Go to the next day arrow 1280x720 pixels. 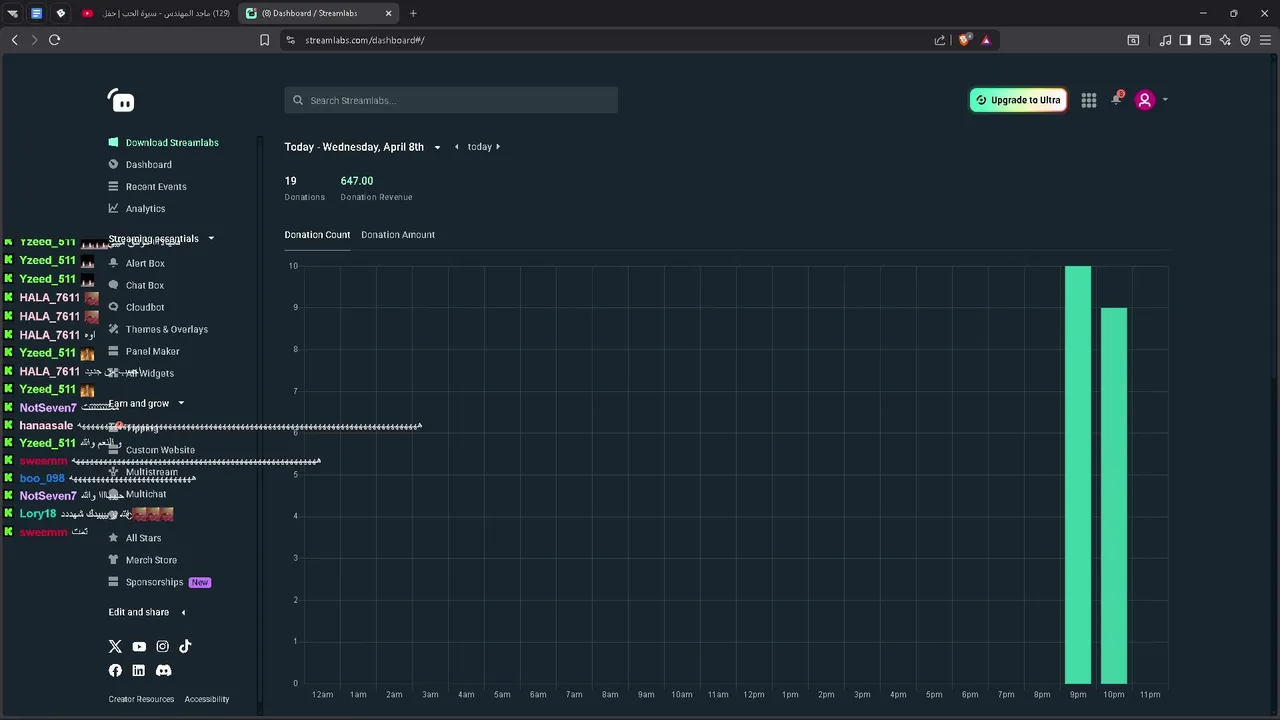click(498, 147)
